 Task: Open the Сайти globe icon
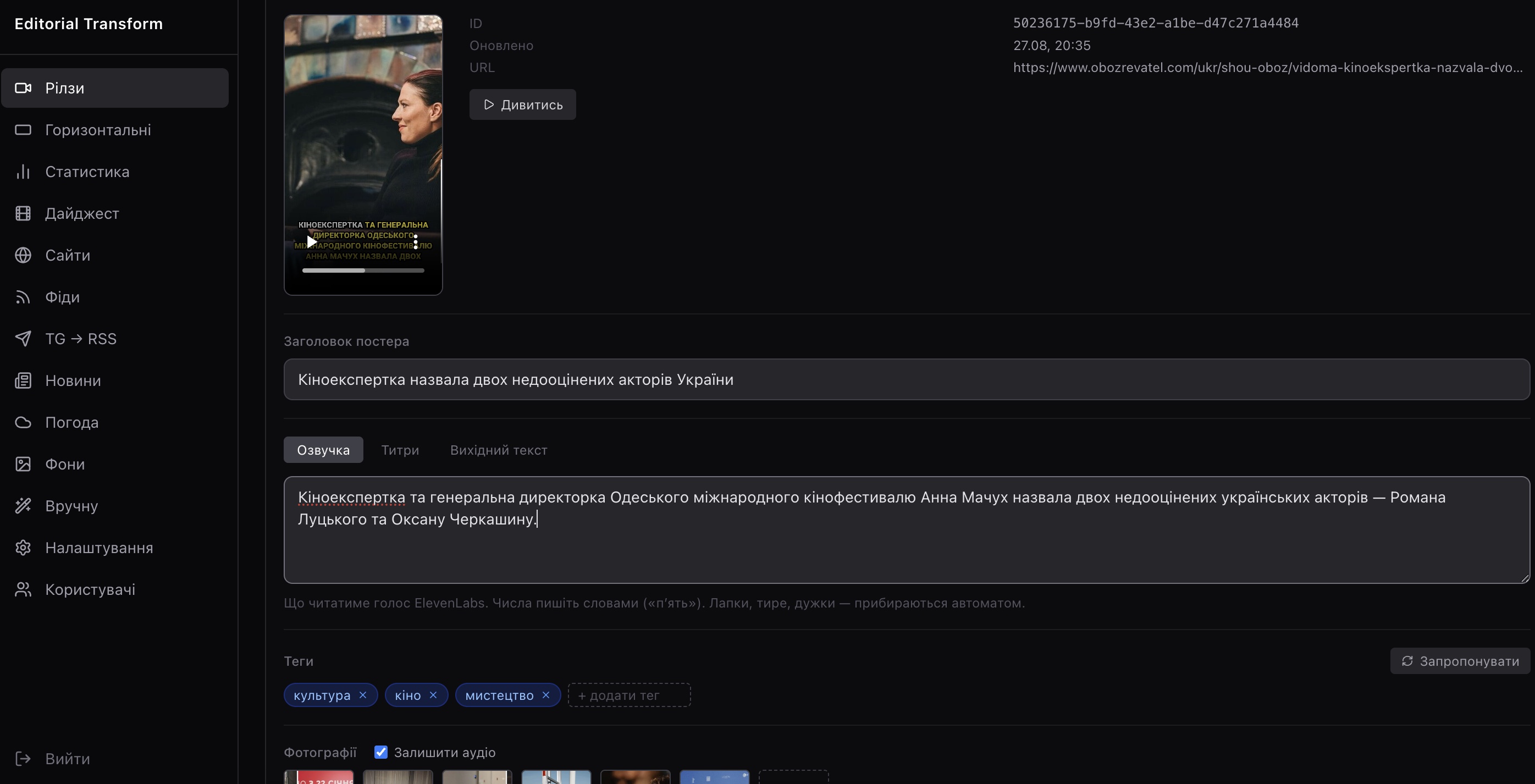click(x=23, y=255)
